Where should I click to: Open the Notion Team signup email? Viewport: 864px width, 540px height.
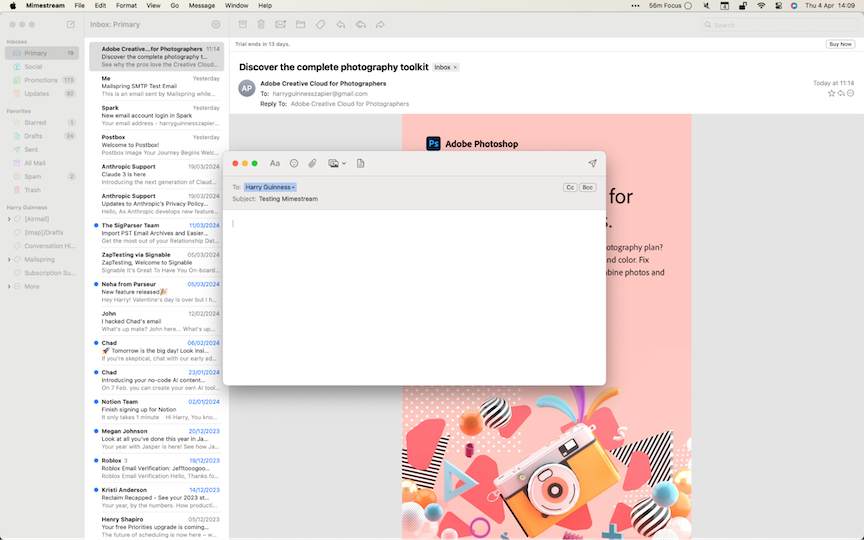point(157,409)
